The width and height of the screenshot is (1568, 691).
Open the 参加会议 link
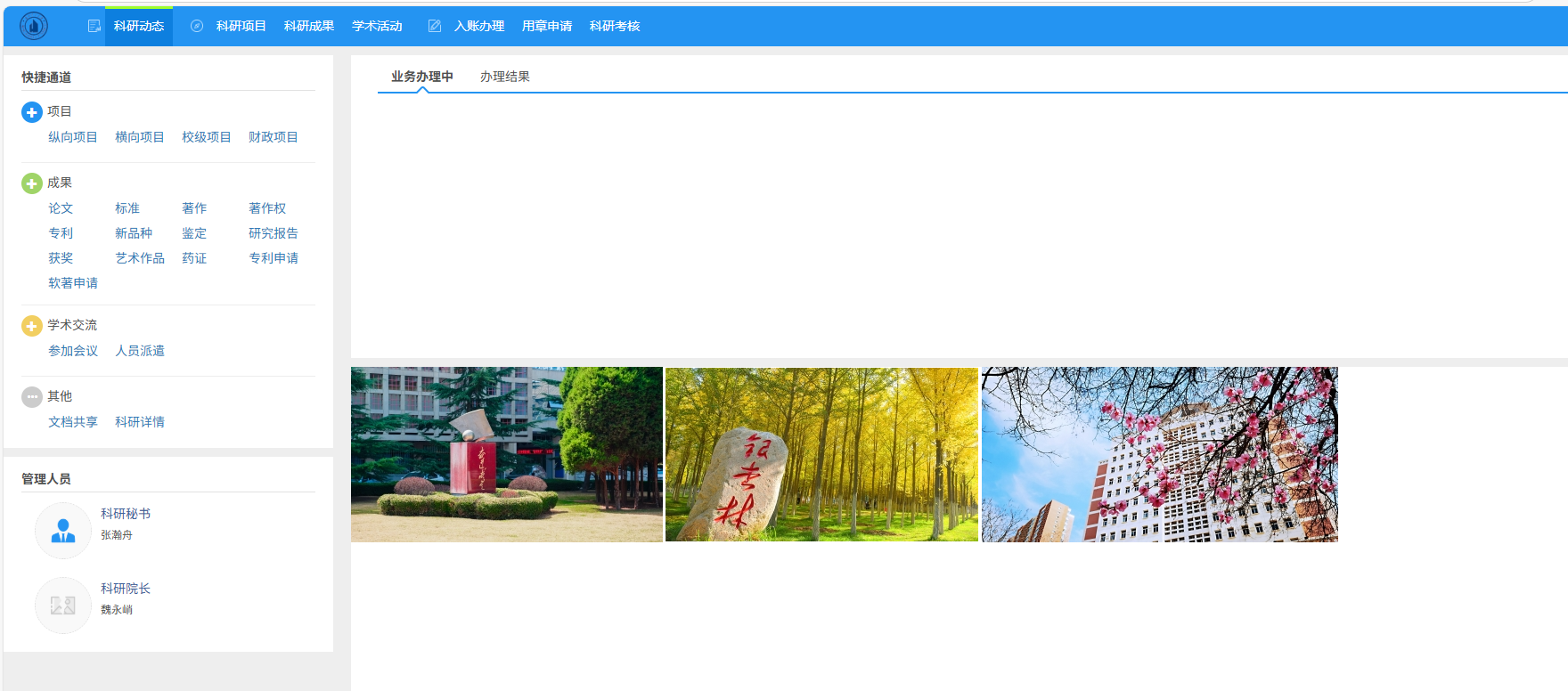click(x=73, y=351)
